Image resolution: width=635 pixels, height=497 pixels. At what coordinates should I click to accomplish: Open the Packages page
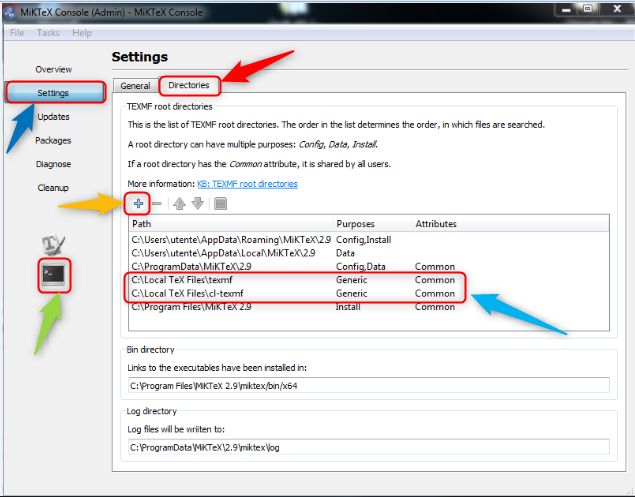pos(53,141)
